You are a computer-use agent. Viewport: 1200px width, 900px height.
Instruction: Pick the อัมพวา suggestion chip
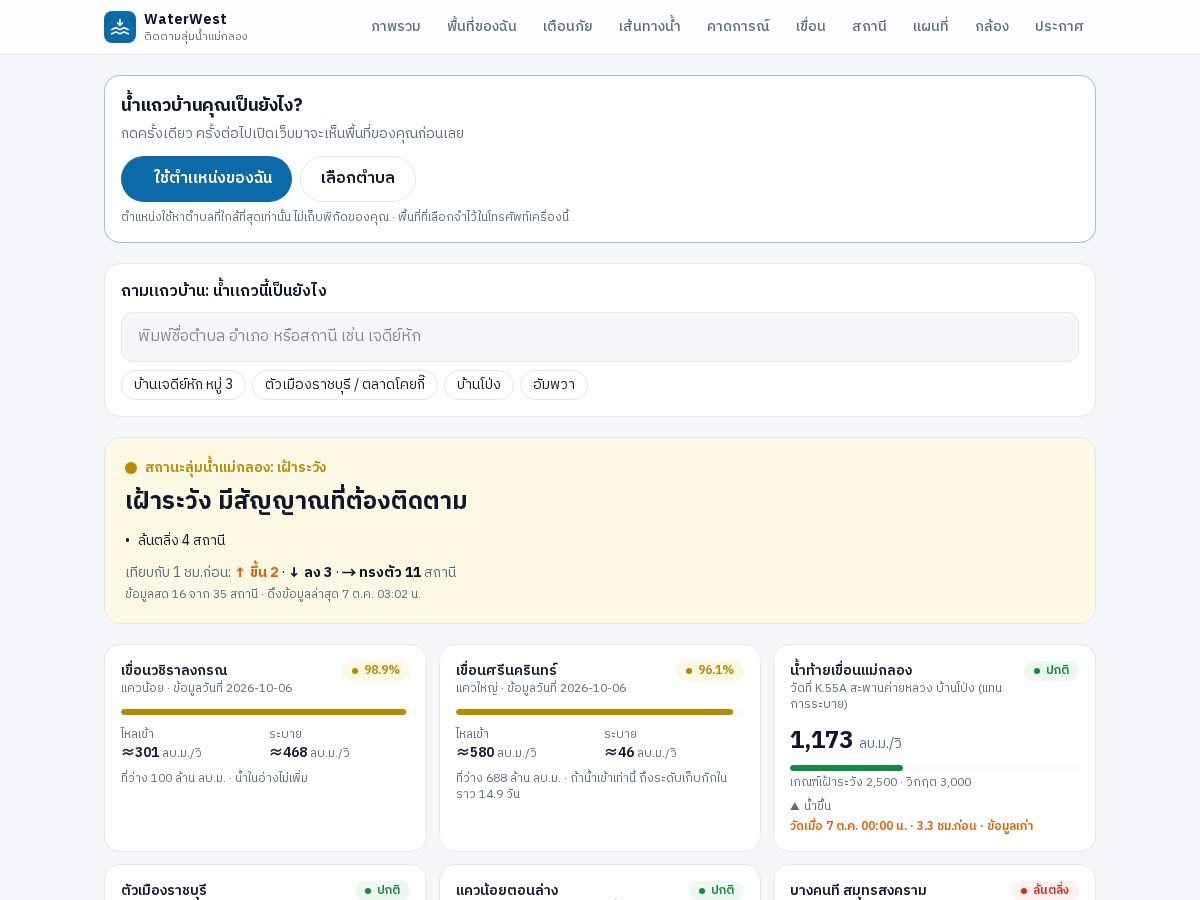[554, 385]
